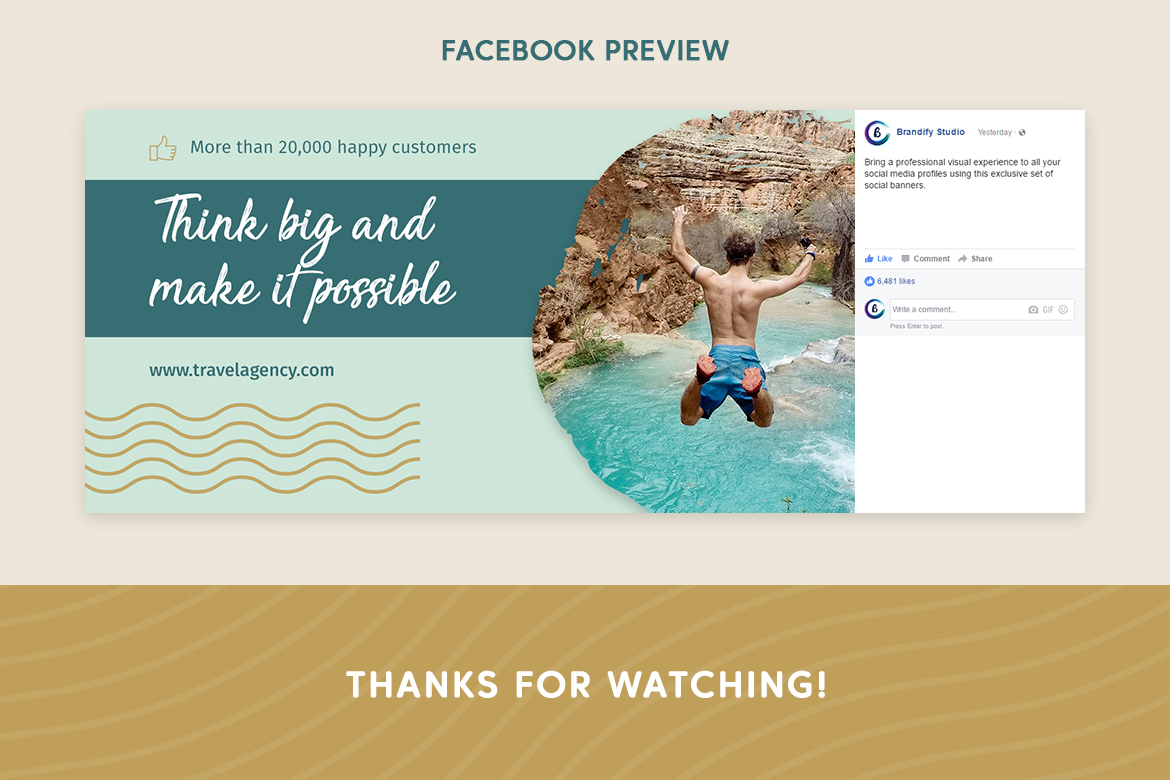Click the Yesterday timestamp on the post

(x=994, y=132)
